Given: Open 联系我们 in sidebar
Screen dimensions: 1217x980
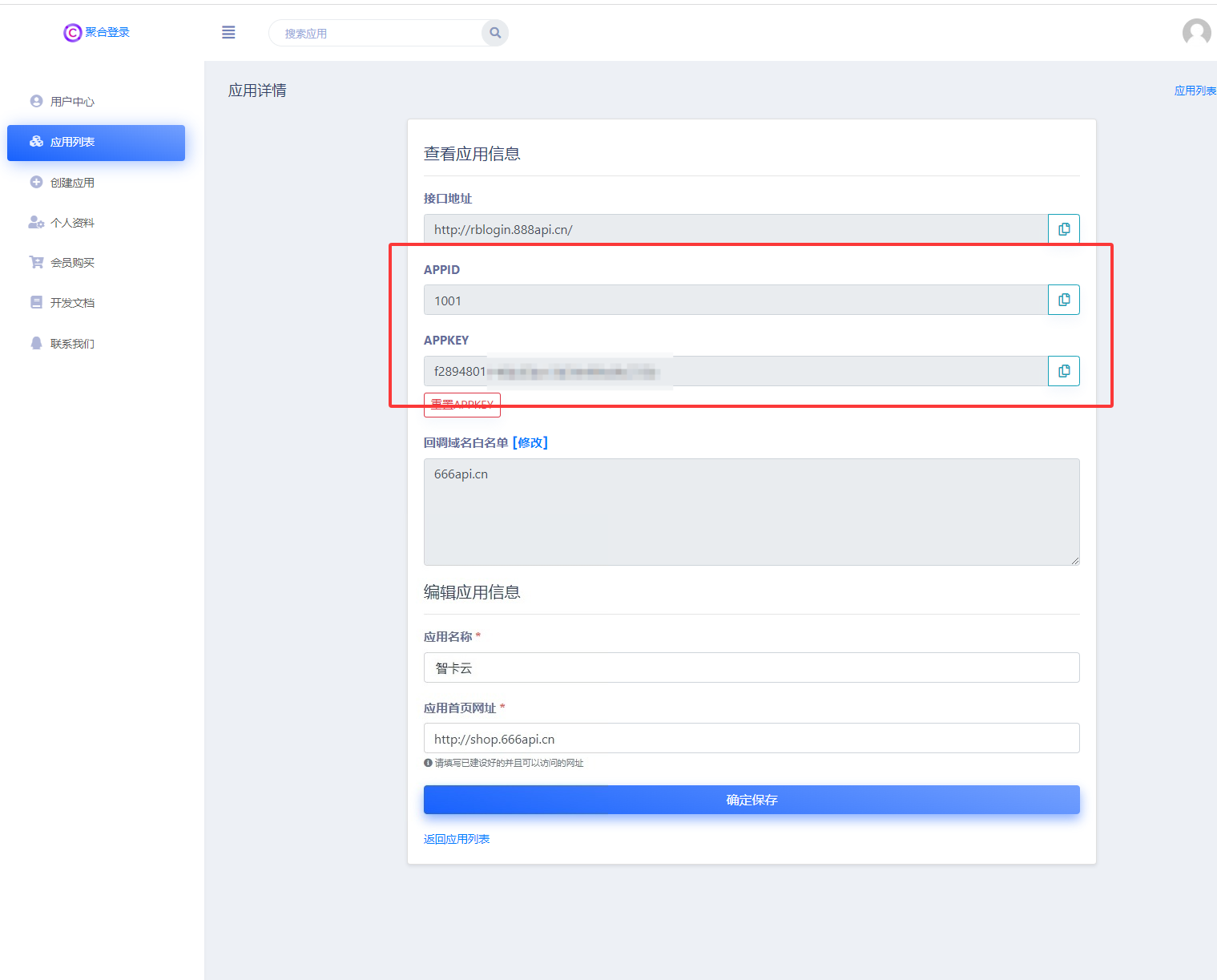Looking at the screenshot, I should [72, 344].
